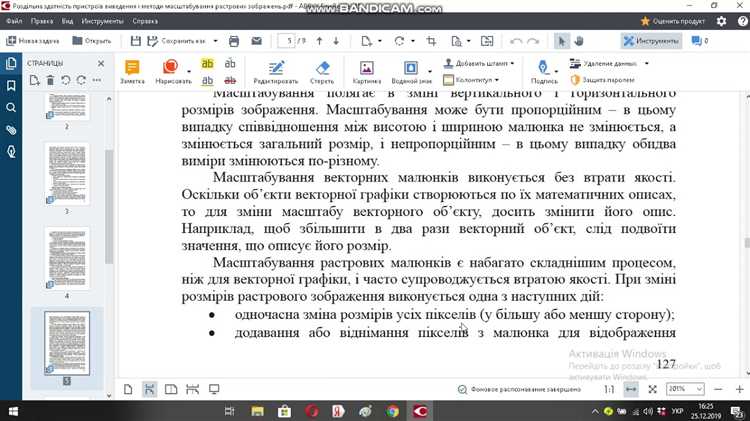Expand the Save As dropdown arrow
750x421 pixels.
(x=215, y=41)
